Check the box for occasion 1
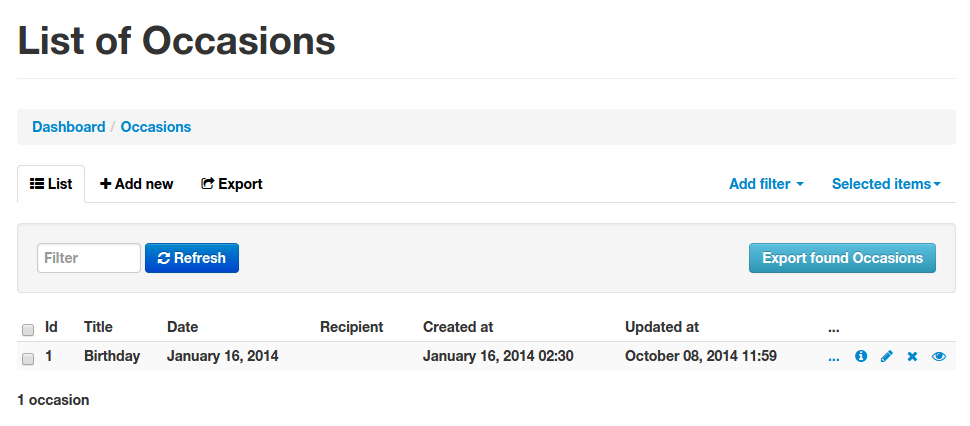This screenshot has width=970, height=426. point(28,359)
